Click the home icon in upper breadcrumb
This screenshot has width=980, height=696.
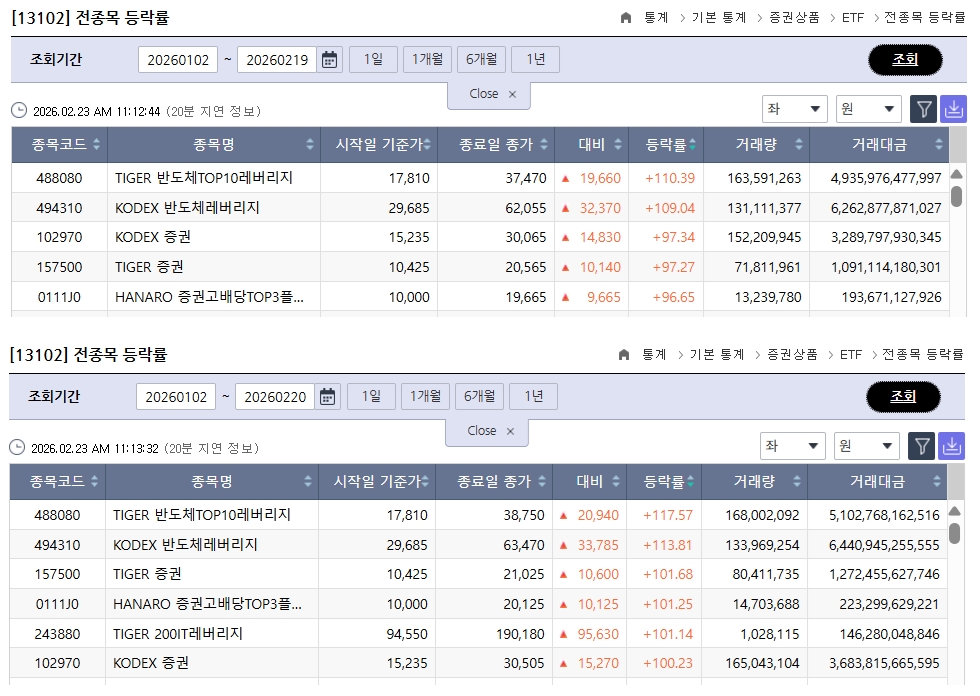pos(626,18)
